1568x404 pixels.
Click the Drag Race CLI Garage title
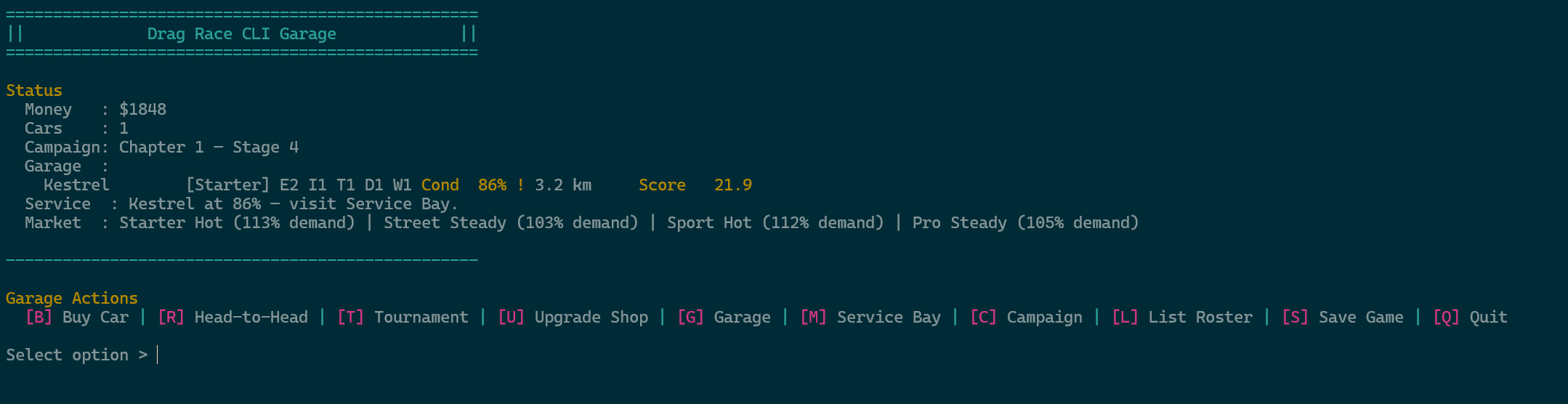241,34
